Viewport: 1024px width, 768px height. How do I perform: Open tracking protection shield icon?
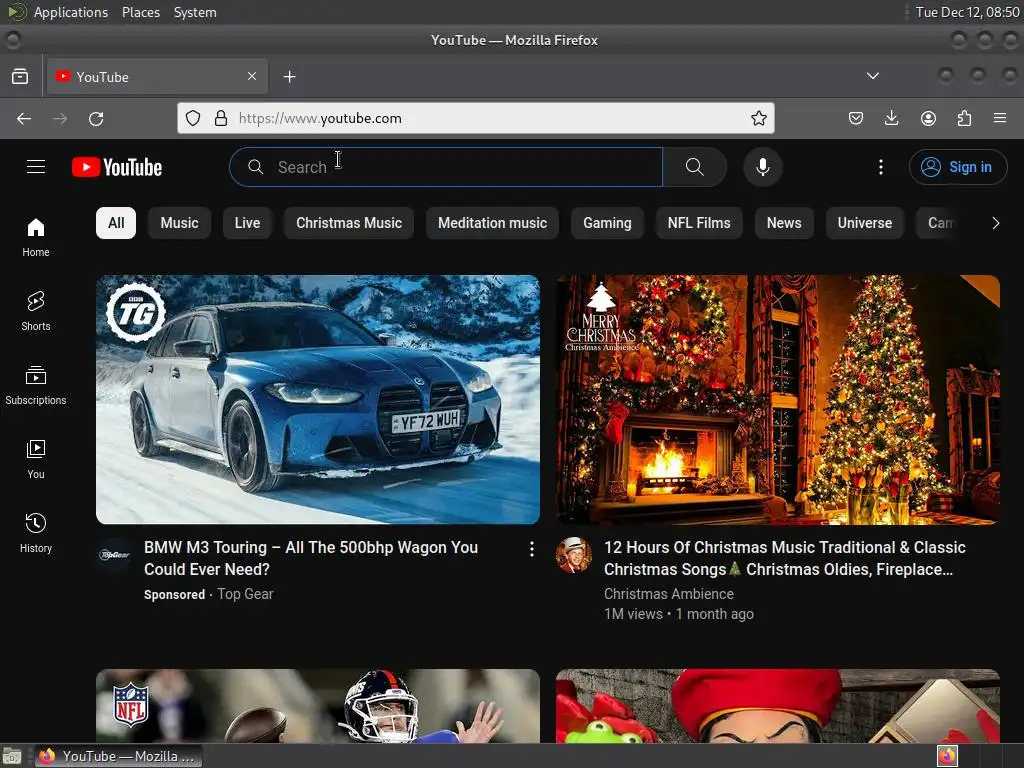193,118
